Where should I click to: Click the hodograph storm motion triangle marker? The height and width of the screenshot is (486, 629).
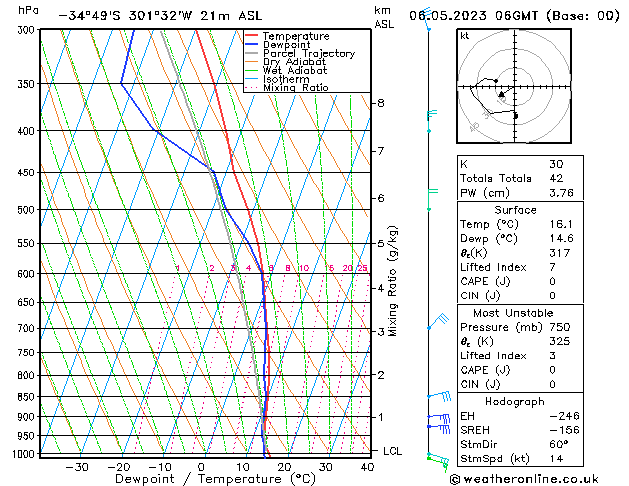501,94
